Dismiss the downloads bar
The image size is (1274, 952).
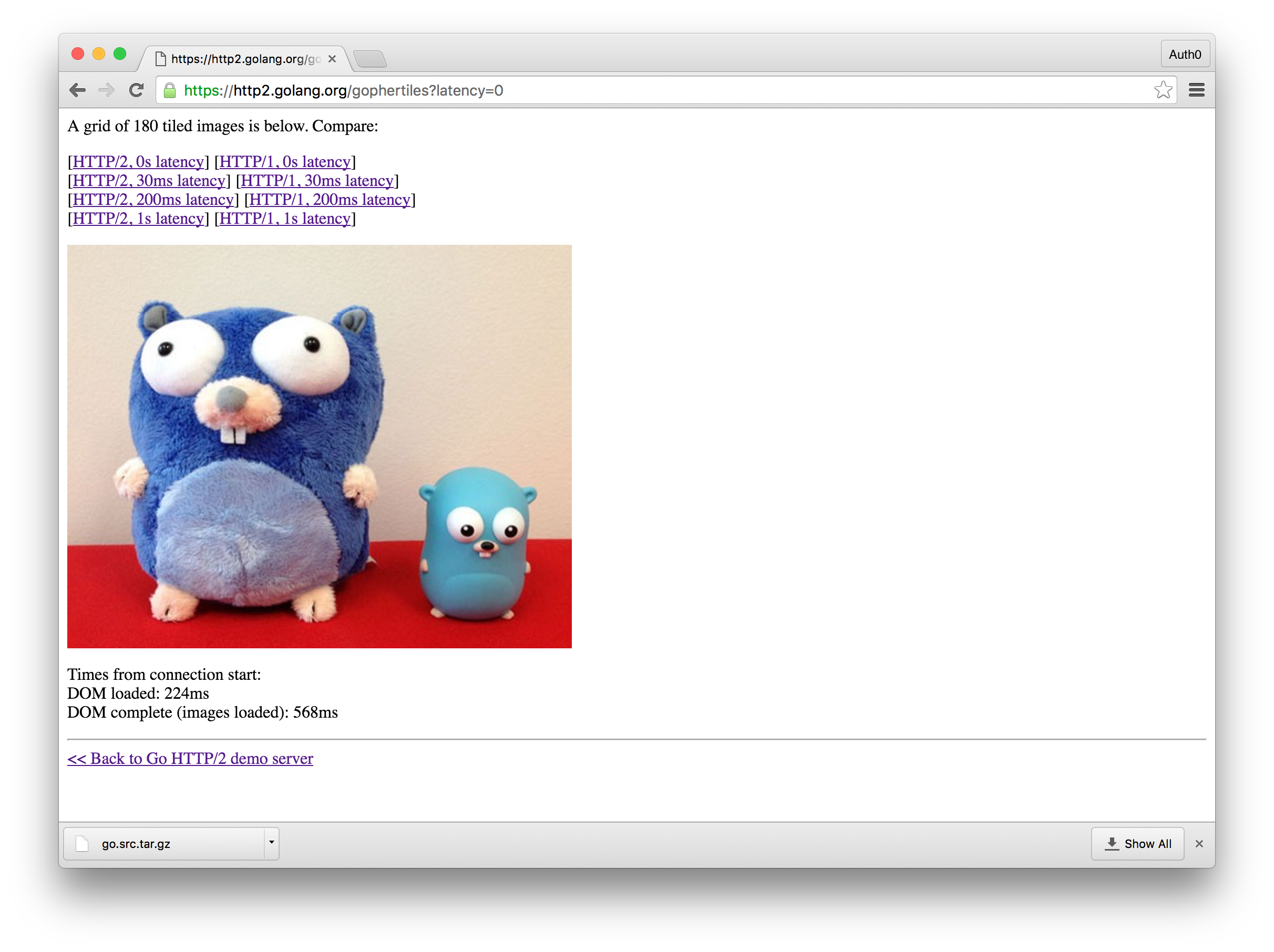click(x=1199, y=844)
